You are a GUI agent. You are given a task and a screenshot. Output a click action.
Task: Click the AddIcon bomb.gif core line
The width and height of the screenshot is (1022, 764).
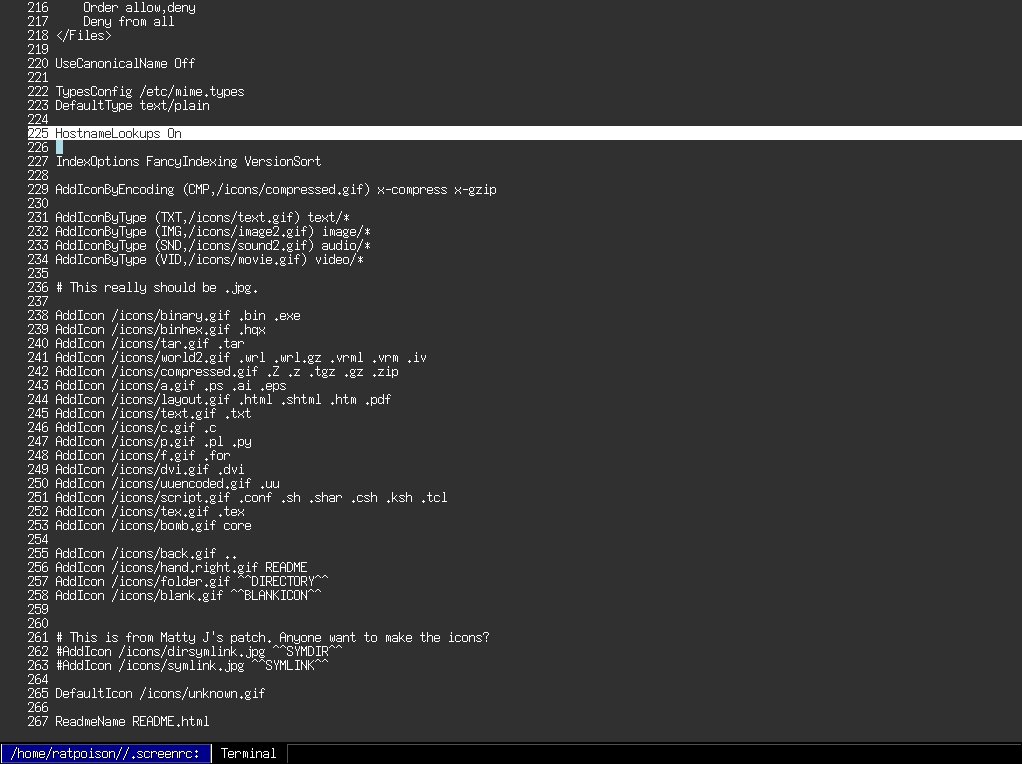pos(153,525)
